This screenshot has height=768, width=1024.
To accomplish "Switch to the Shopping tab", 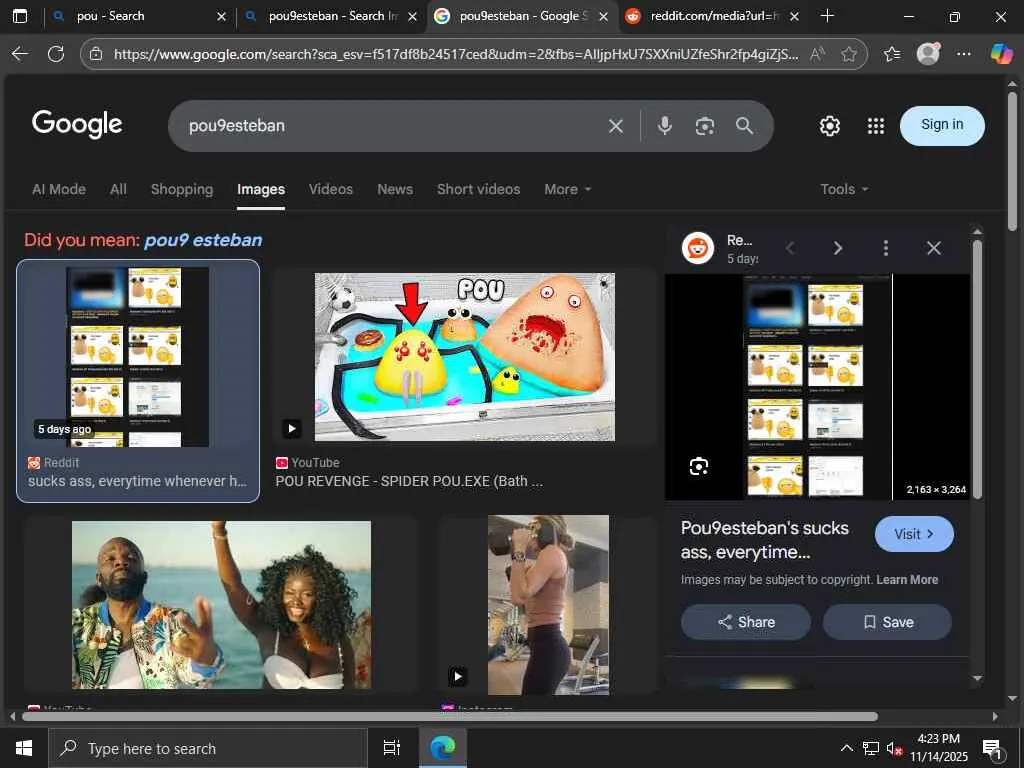I will click(x=182, y=189).
